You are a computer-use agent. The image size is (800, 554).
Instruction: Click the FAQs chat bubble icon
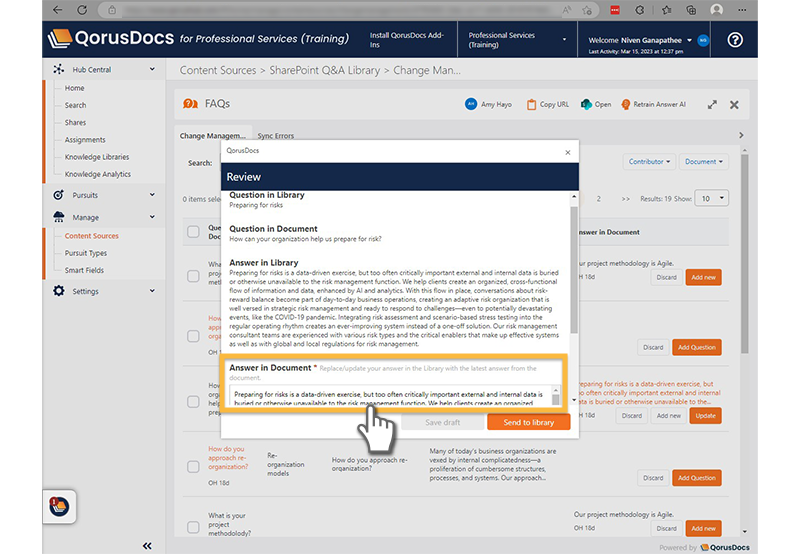point(190,104)
